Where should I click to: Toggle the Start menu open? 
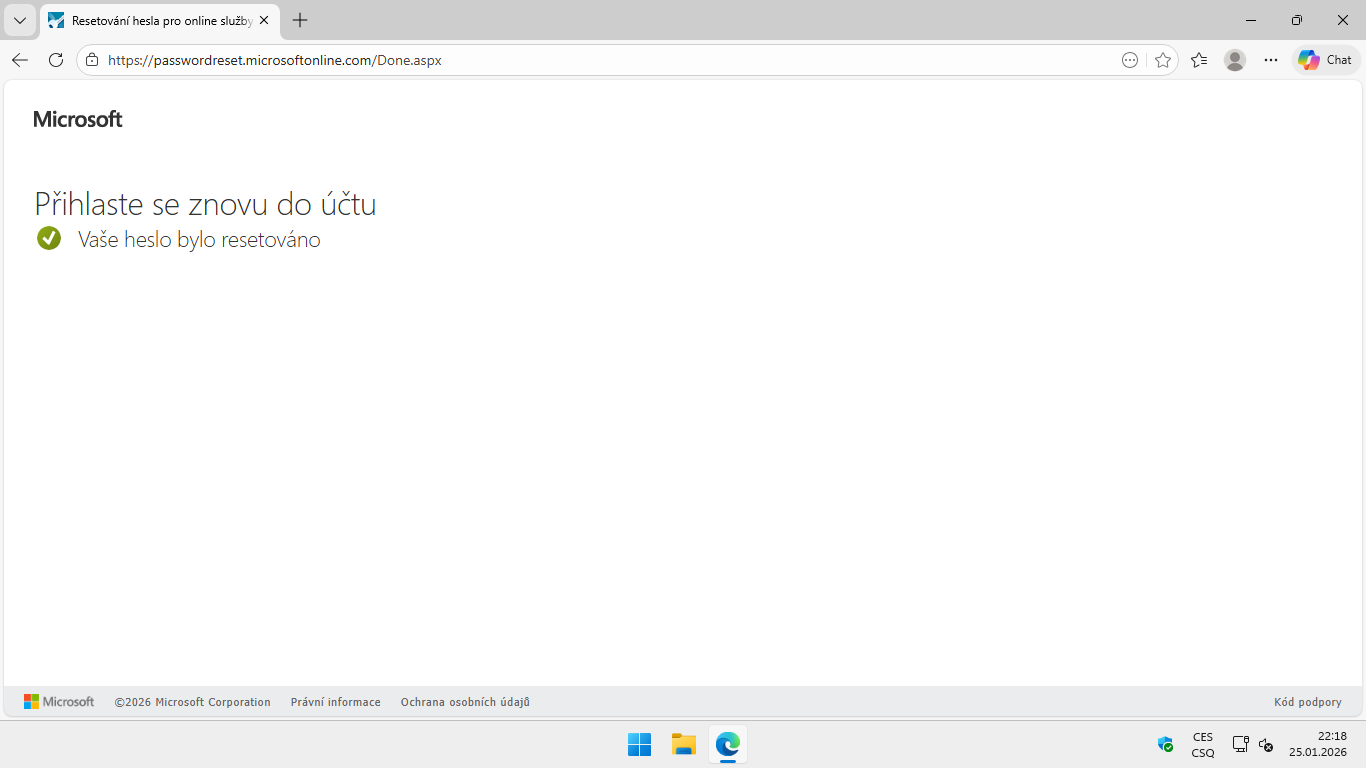(638, 744)
